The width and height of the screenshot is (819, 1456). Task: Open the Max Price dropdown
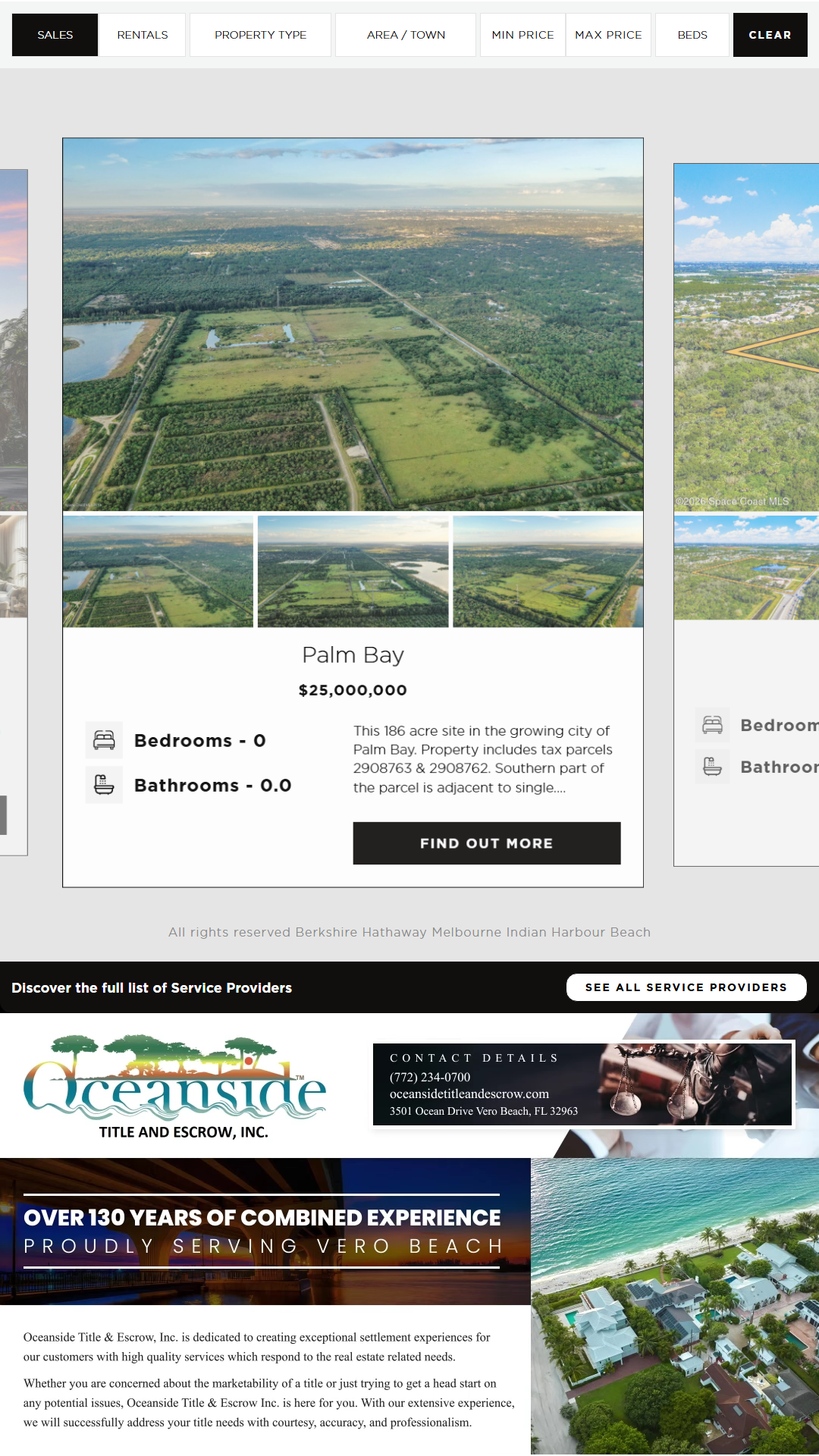[608, 35]
